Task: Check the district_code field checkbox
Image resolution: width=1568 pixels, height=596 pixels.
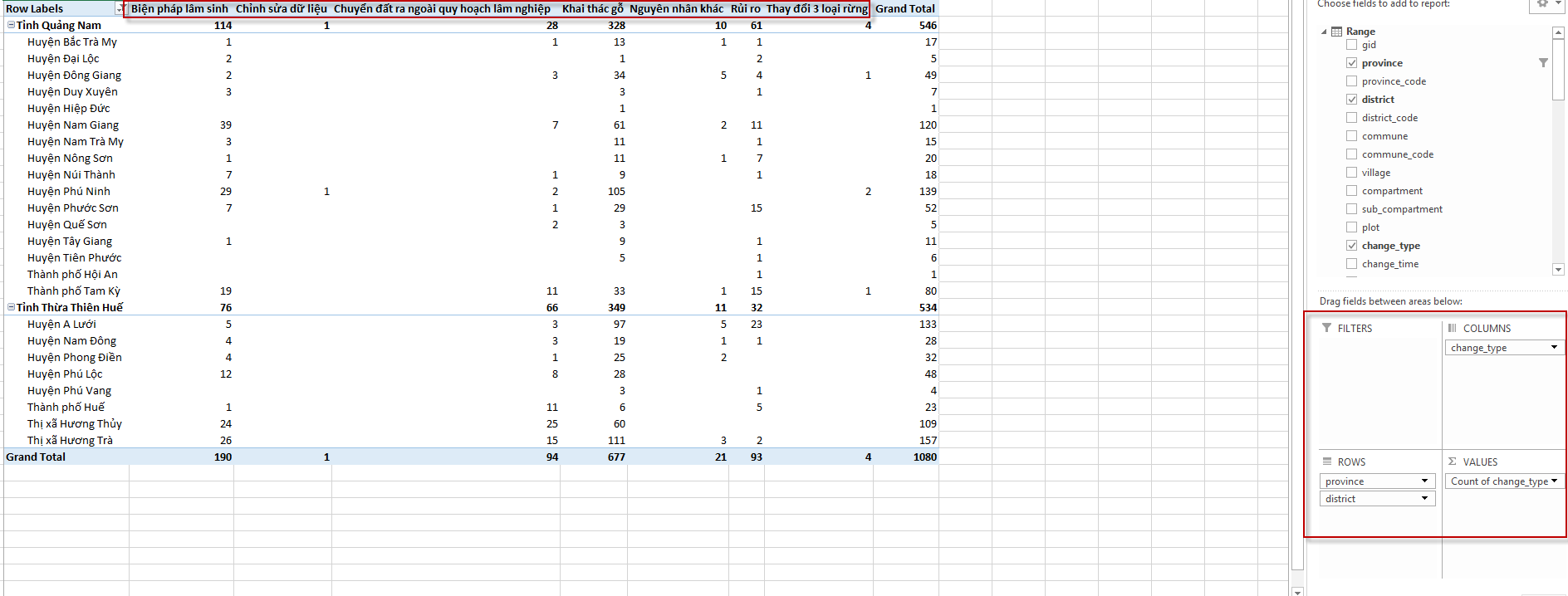Action: point(1352,118)
